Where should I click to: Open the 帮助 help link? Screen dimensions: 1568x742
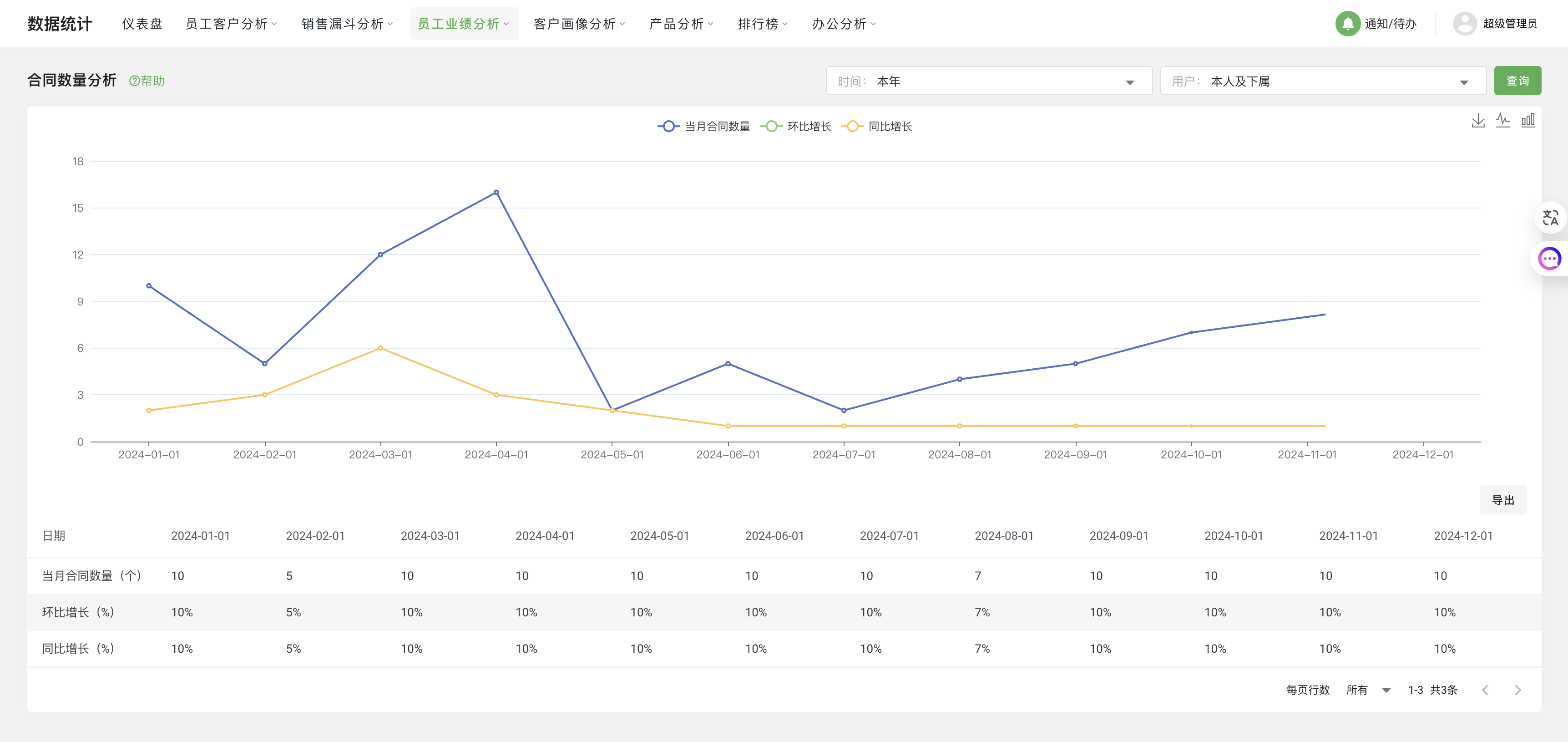tap(147, 81)
